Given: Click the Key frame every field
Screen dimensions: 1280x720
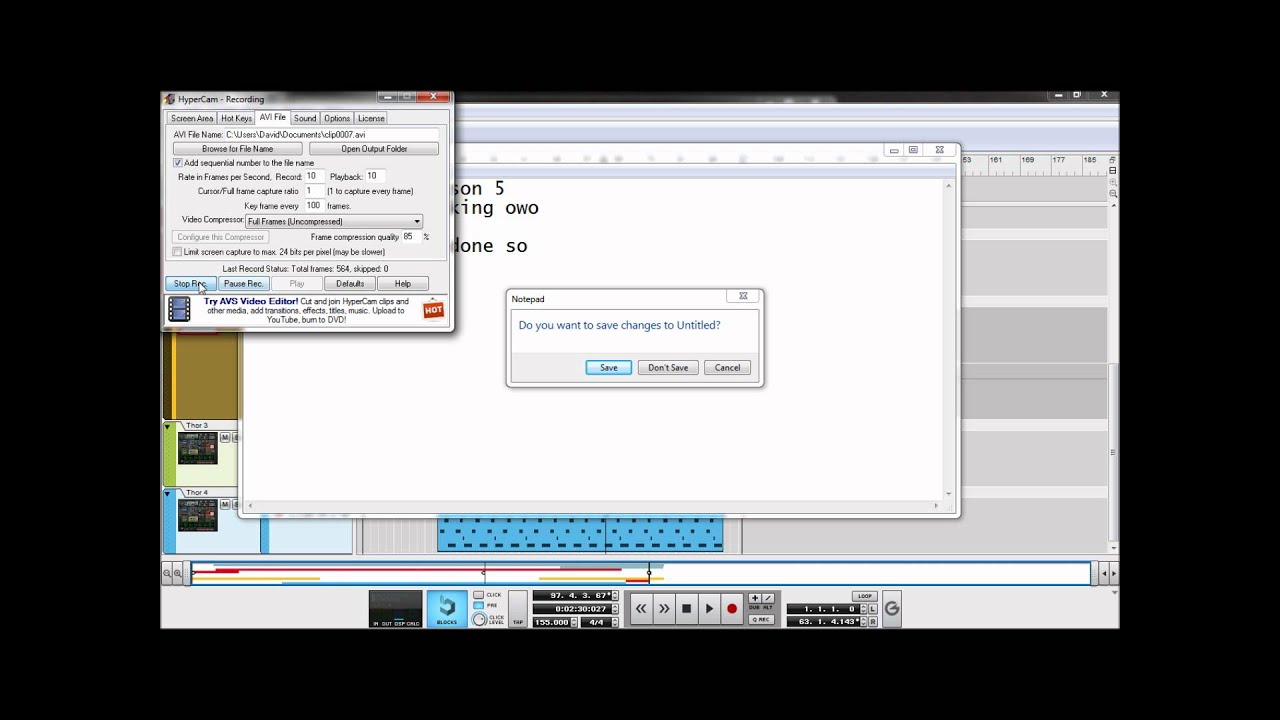Looking at the screenshot, I should tap(313, 206).
